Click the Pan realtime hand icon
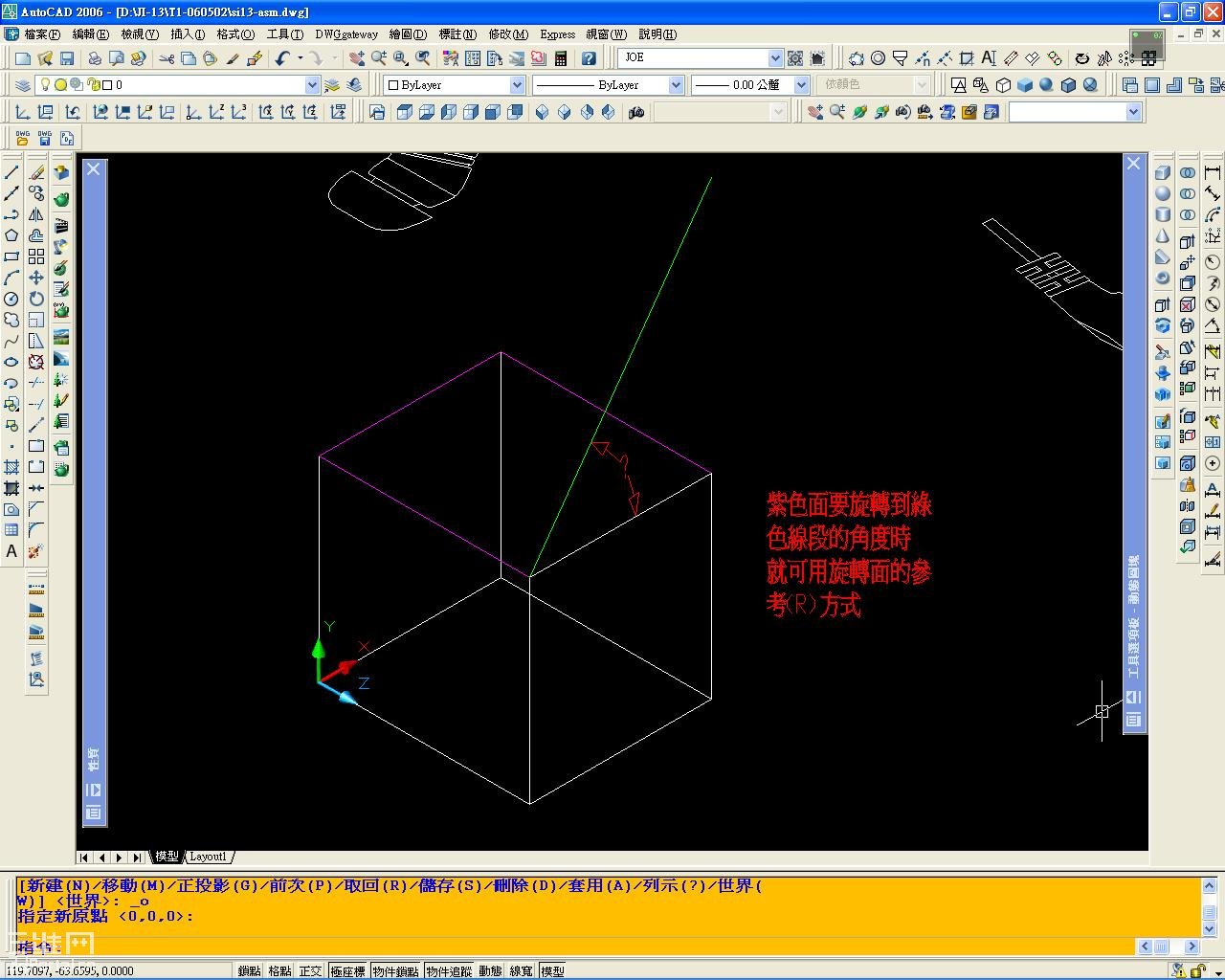The image size is (1225, 980). coord(357,58)
